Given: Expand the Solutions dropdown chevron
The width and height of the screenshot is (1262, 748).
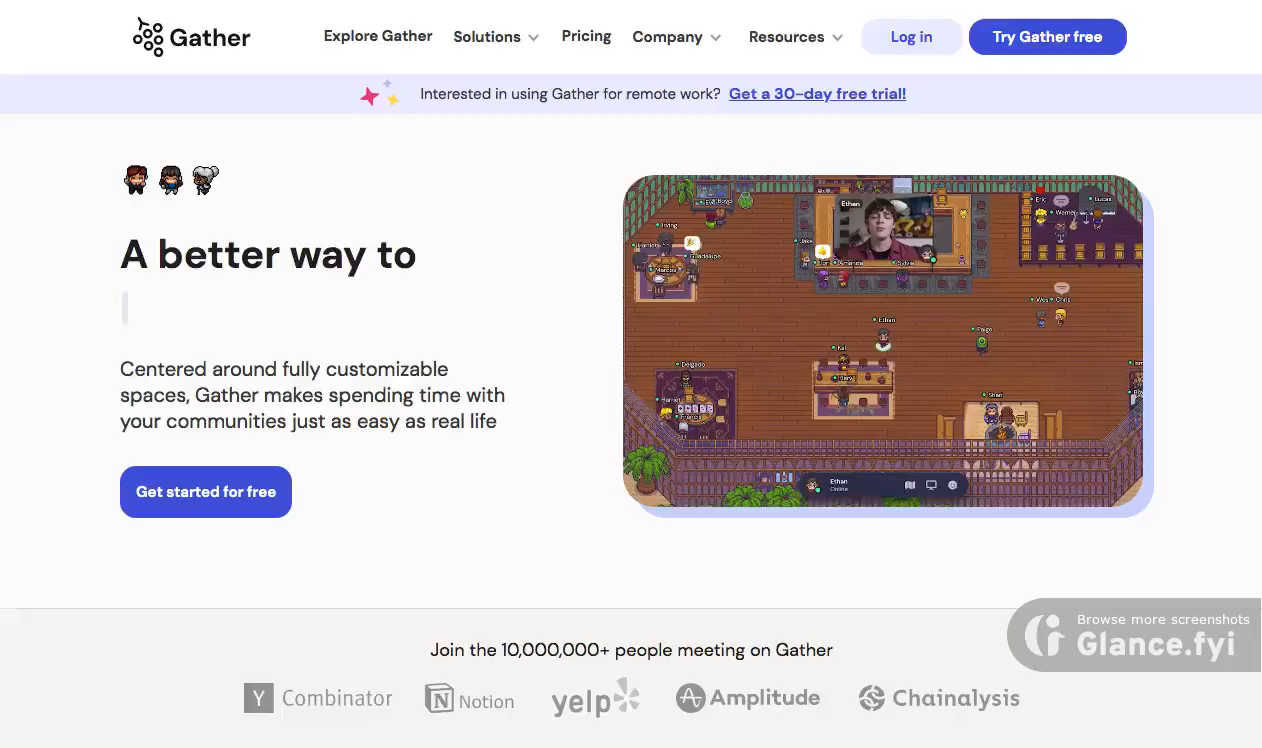Looking at the screenshot, I should click(534, 38).
